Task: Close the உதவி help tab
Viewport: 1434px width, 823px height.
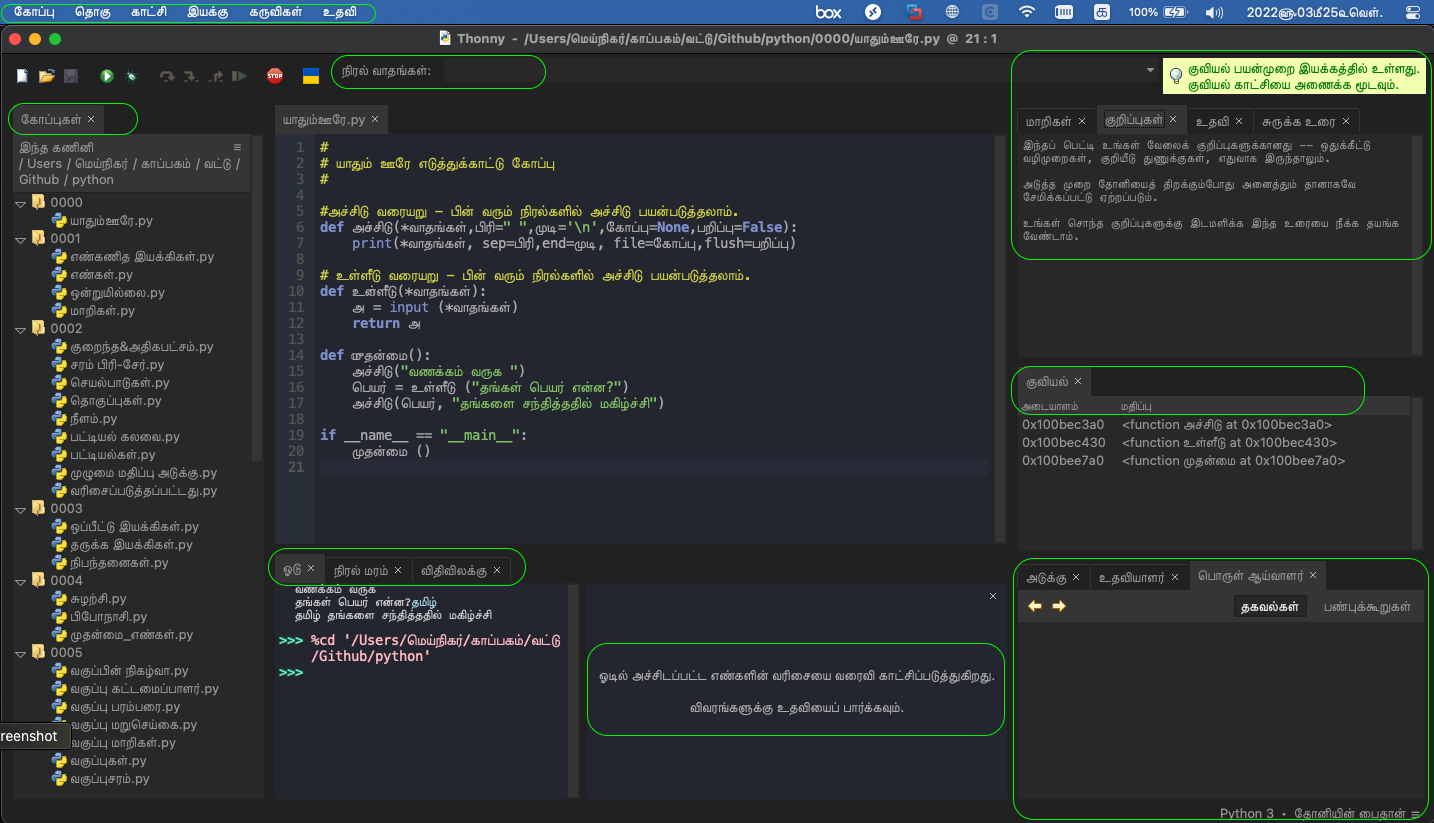Action: pyautogui.click(x=1239, y=121)
